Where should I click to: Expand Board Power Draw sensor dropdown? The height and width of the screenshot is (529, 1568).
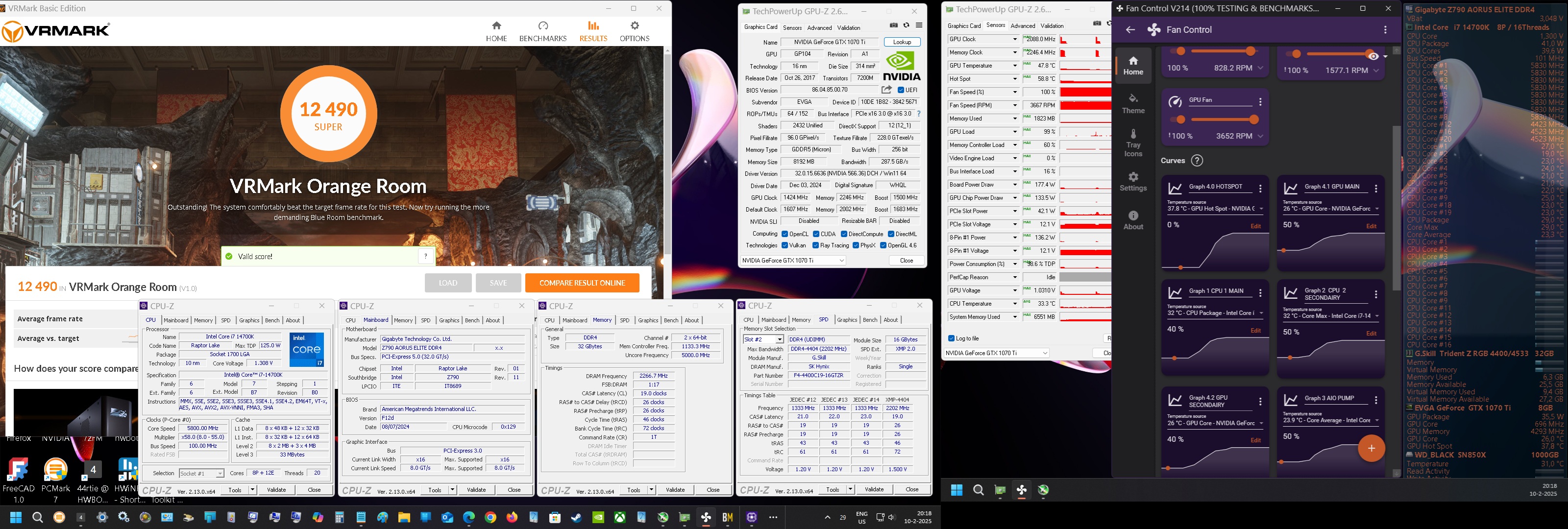pos(1015,185)
